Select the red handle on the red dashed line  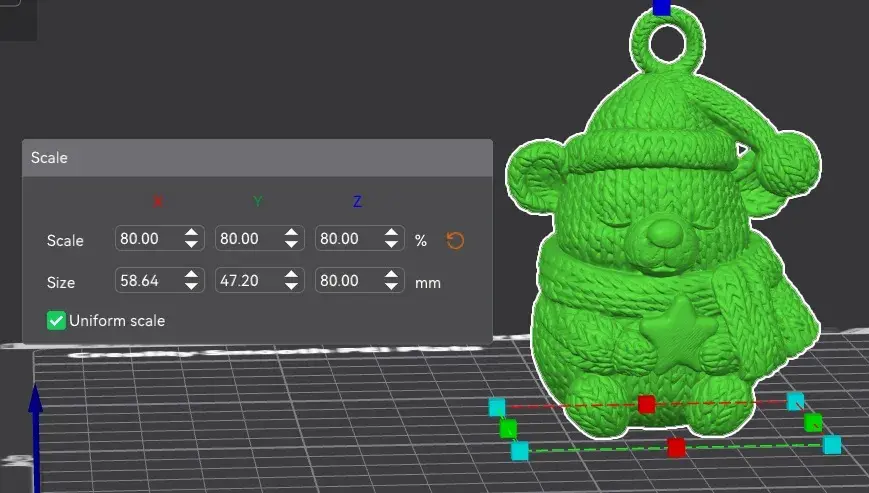[x=647, y=404]
